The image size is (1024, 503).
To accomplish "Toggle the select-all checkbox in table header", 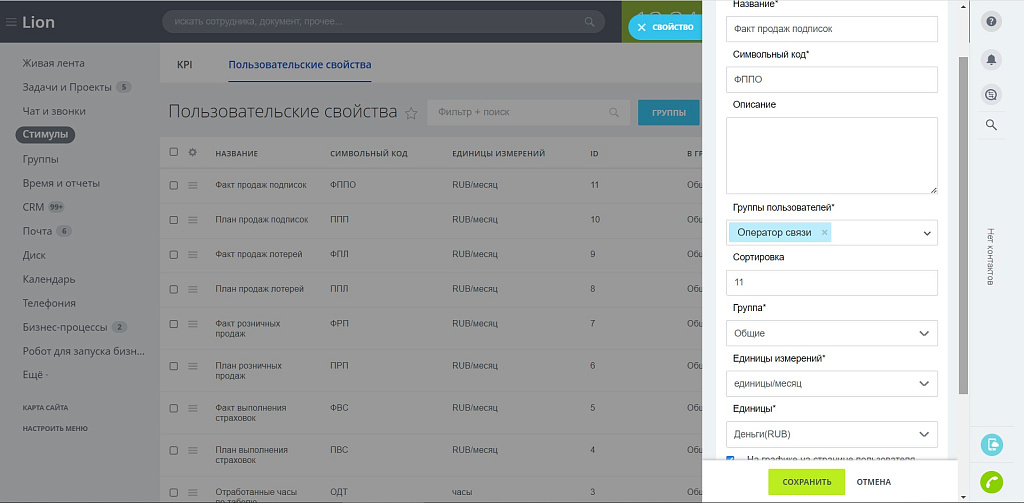I will click(x=174, y=153).
